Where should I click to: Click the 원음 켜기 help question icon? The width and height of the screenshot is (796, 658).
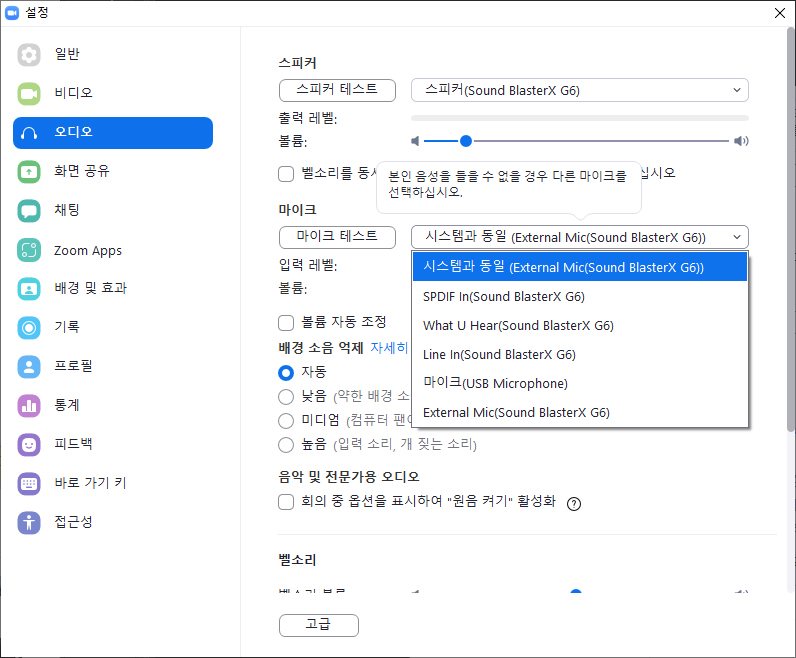pyautogui.click(x=574, y=504)
